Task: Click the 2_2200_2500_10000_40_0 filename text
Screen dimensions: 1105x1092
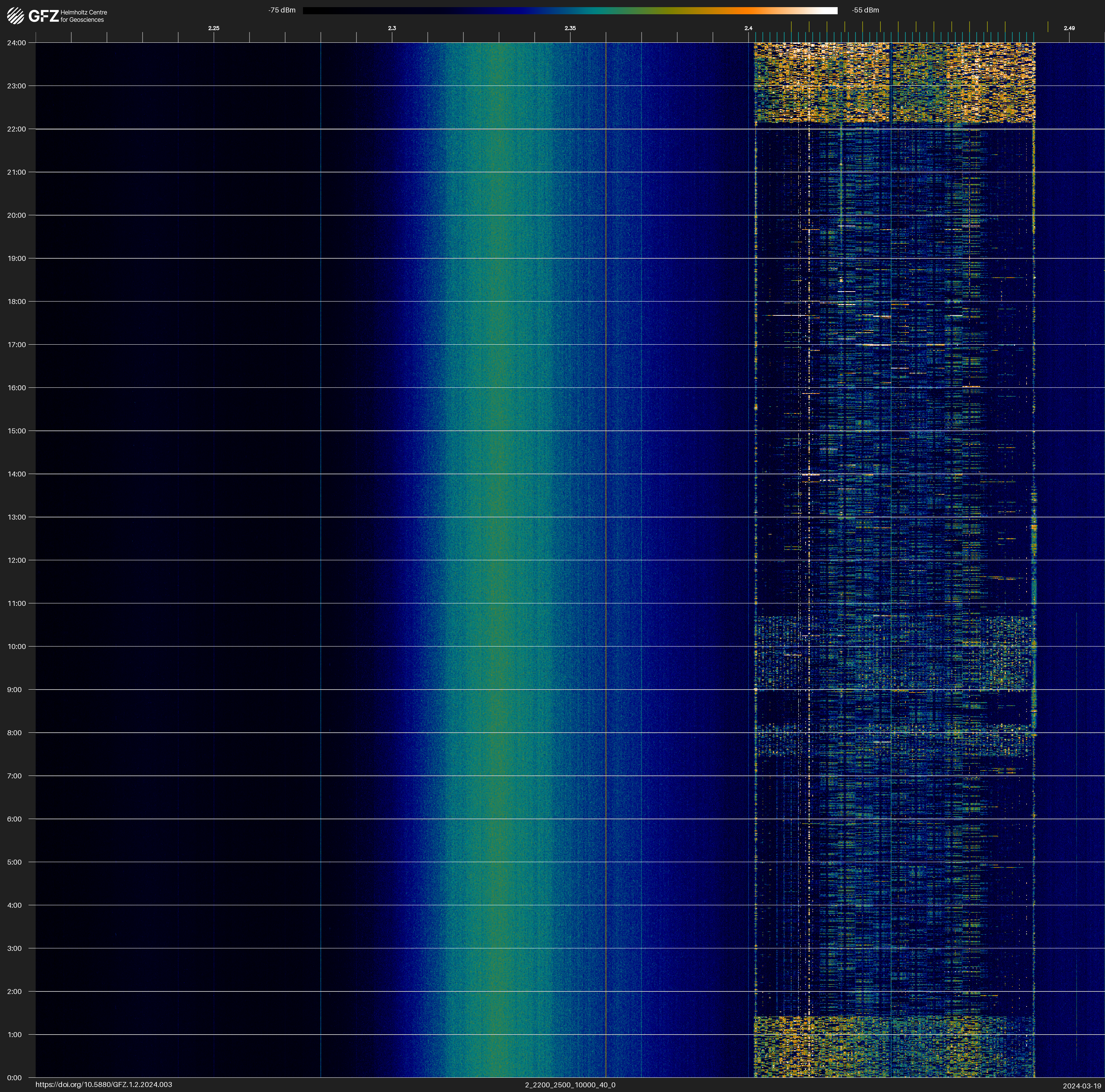Action: 570,1085
